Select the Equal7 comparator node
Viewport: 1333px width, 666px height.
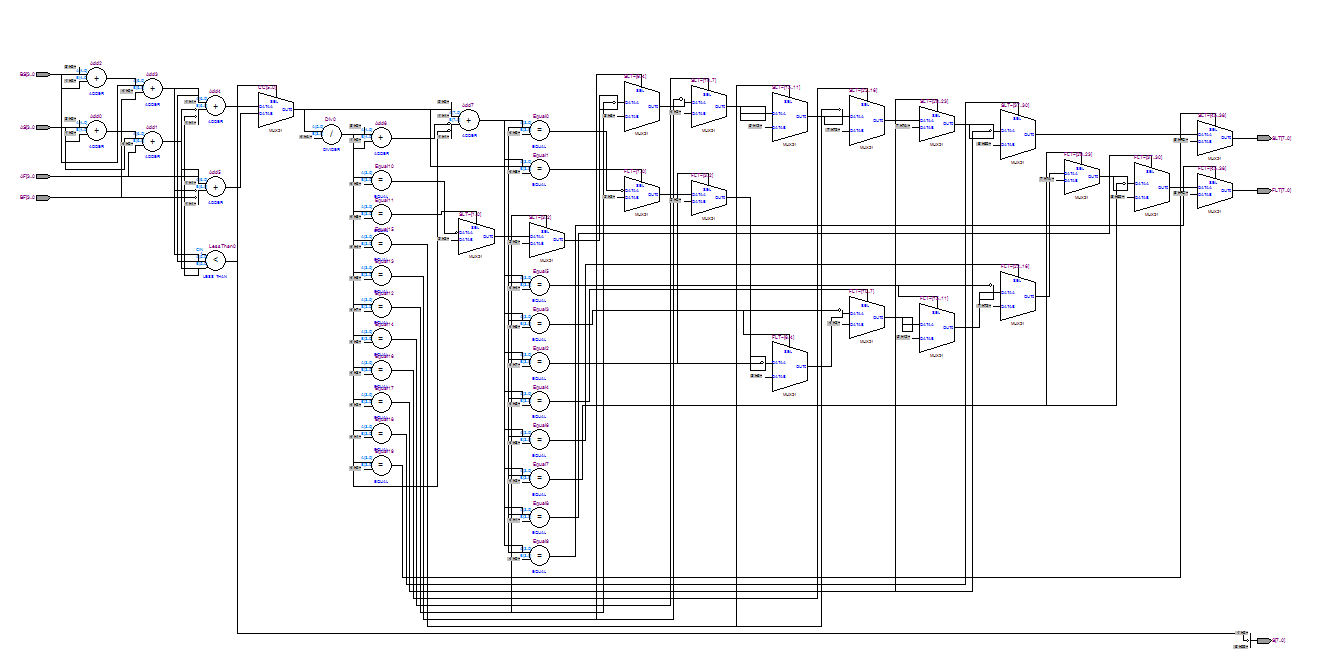pos(540,478)
